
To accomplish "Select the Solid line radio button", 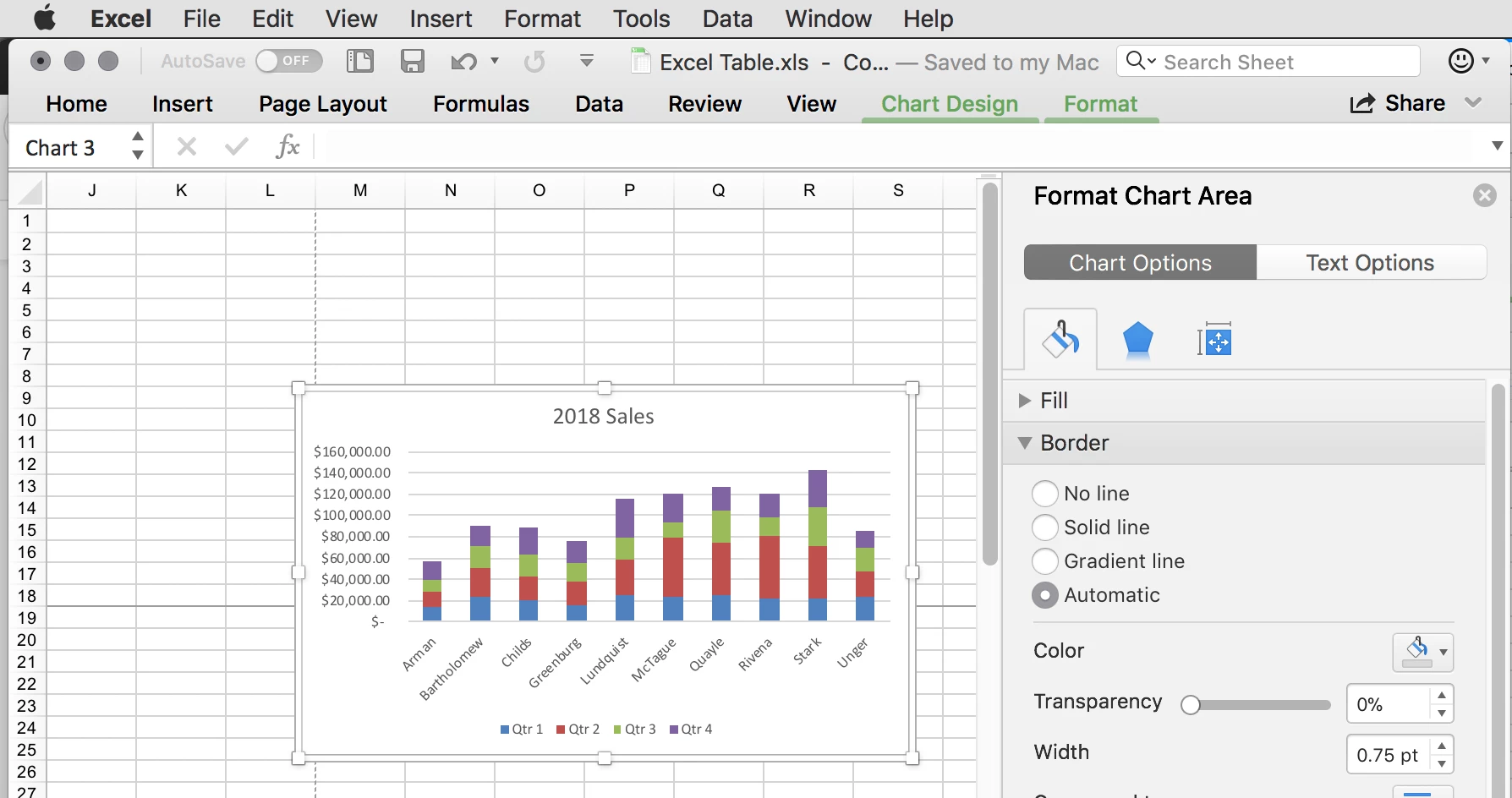I will click(x=1045, y=527).
